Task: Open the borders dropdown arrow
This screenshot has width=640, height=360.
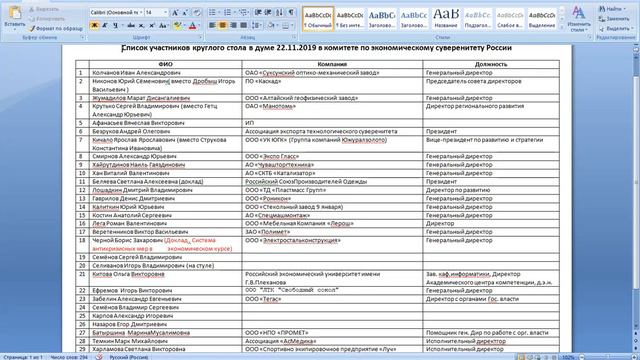Action: tap(293, 25)
